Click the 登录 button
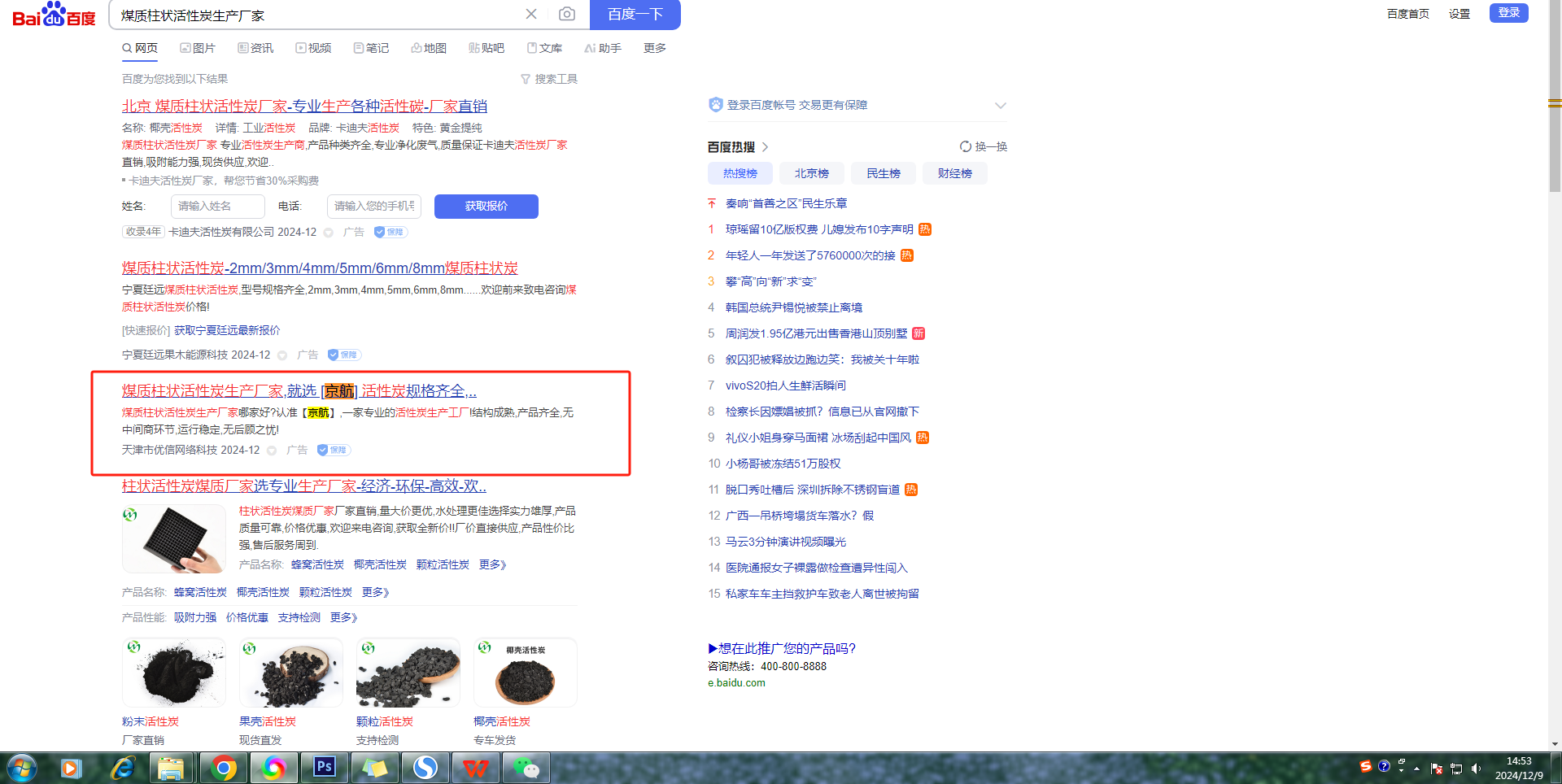Viewport: 1562px width, 784px height. coord(1509,13)
